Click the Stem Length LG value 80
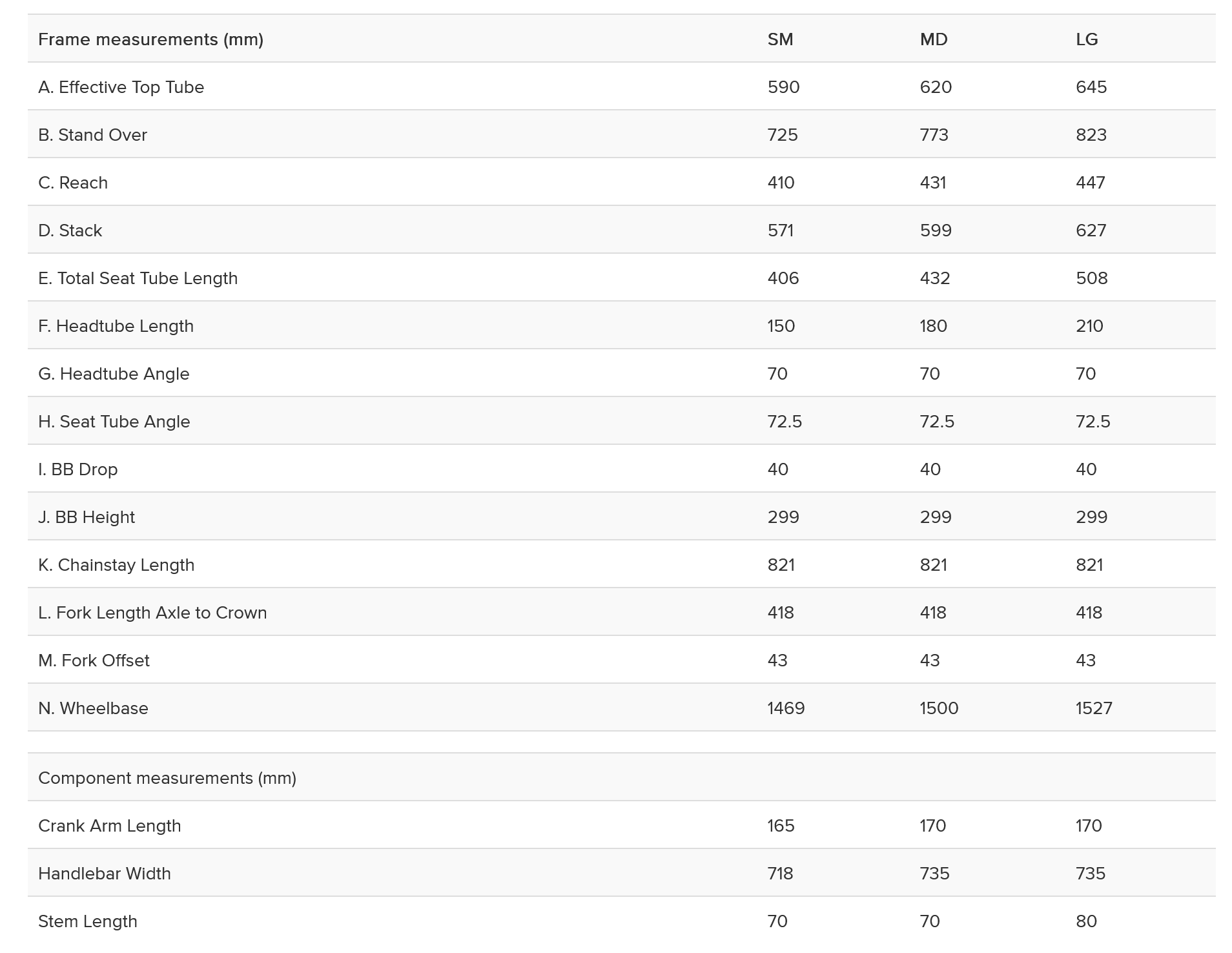Screen dimensions: 1232x953 [x=1086, y=921]
